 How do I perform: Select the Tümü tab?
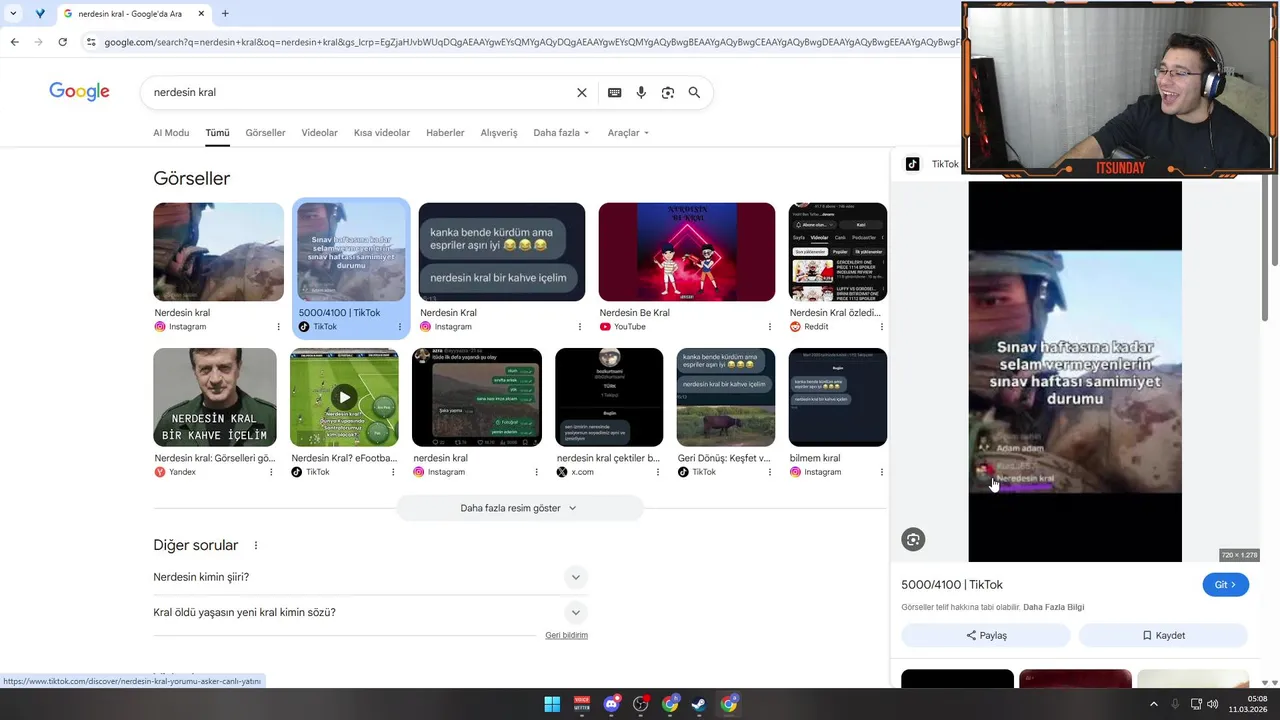(x=217, y=133)
